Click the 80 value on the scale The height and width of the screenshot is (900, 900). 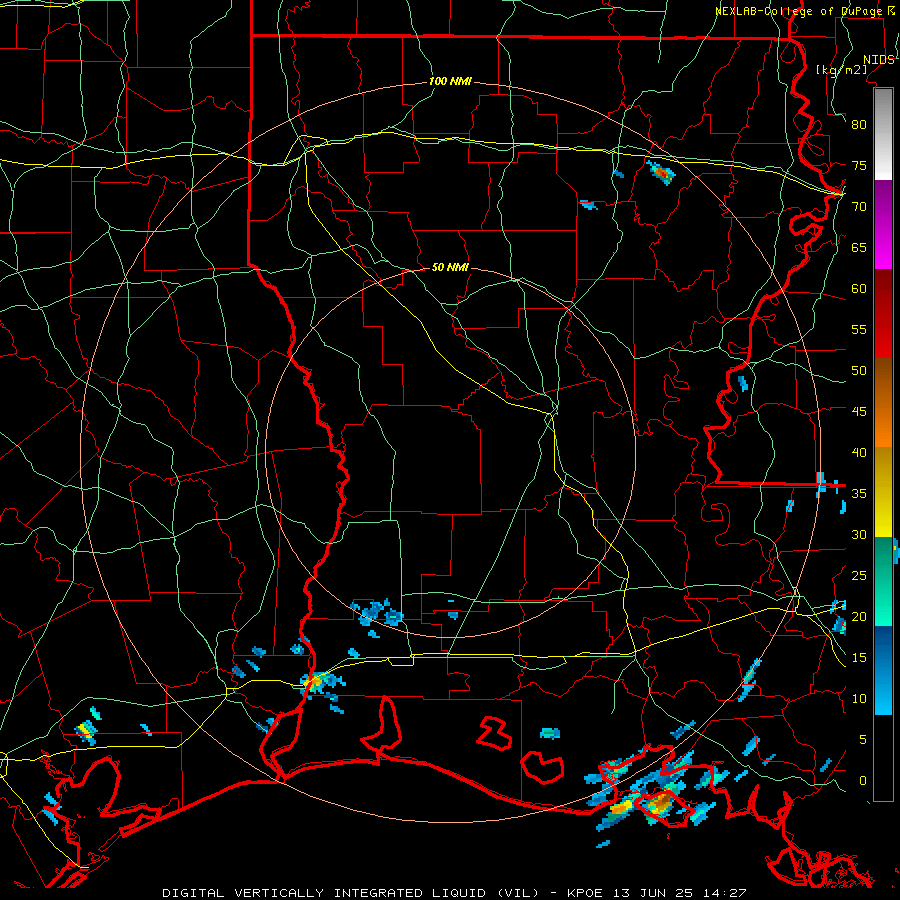click(859, 125)
